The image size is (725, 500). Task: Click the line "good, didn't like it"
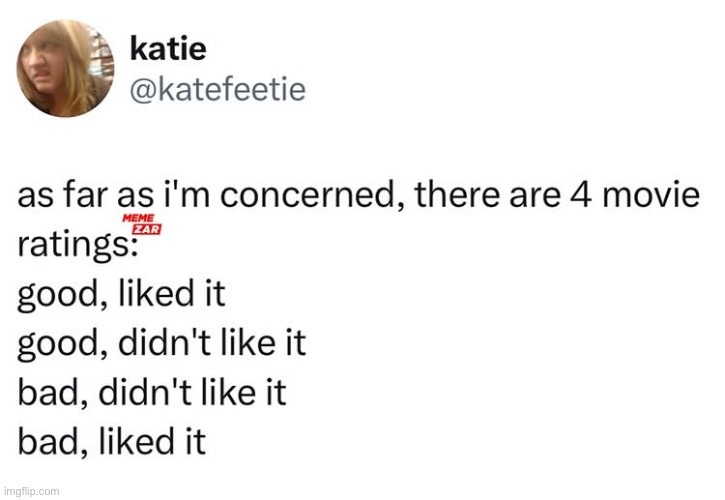(161, 347)
